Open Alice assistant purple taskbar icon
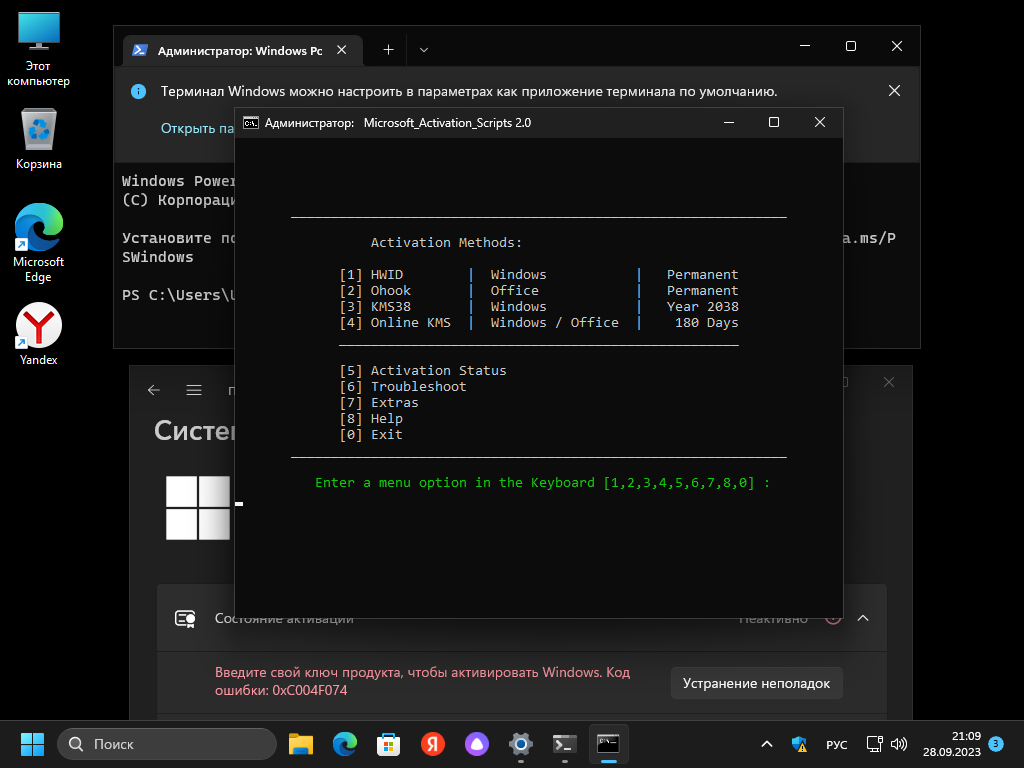This screenshot has width=1024, height=768. [477, 744]
